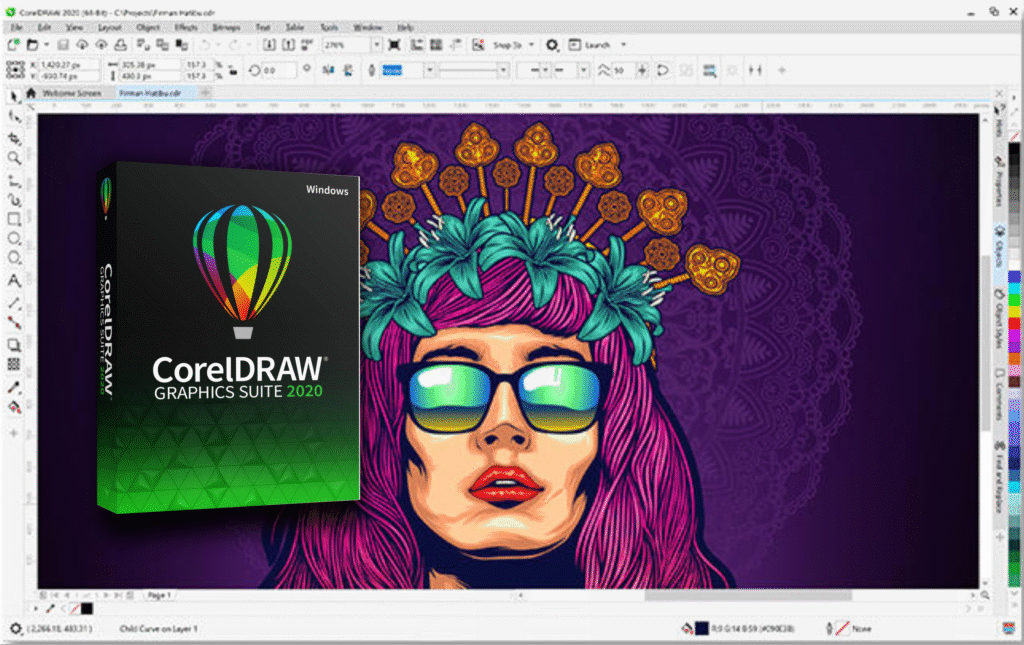This screenshot has width=1024, height=645.
Task: Open the Bitmaps menu
Action: (x=227, y=27)
